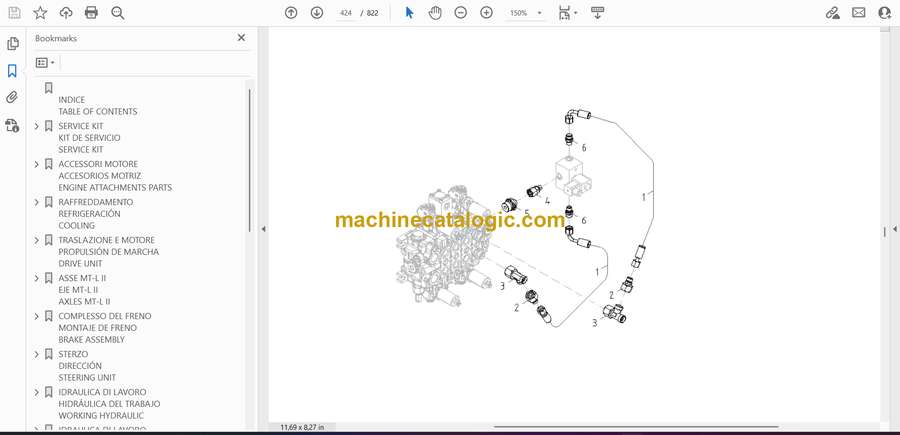Click bookmark icon beside STERZO
The height and width of the screenshot is (435, 900).
[x=49, y=354]
